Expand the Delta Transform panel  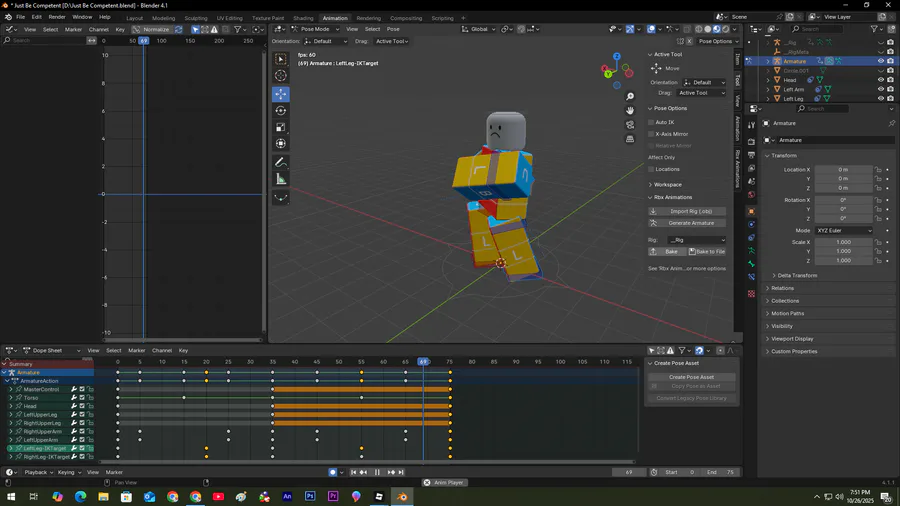[x=795, y=275]
